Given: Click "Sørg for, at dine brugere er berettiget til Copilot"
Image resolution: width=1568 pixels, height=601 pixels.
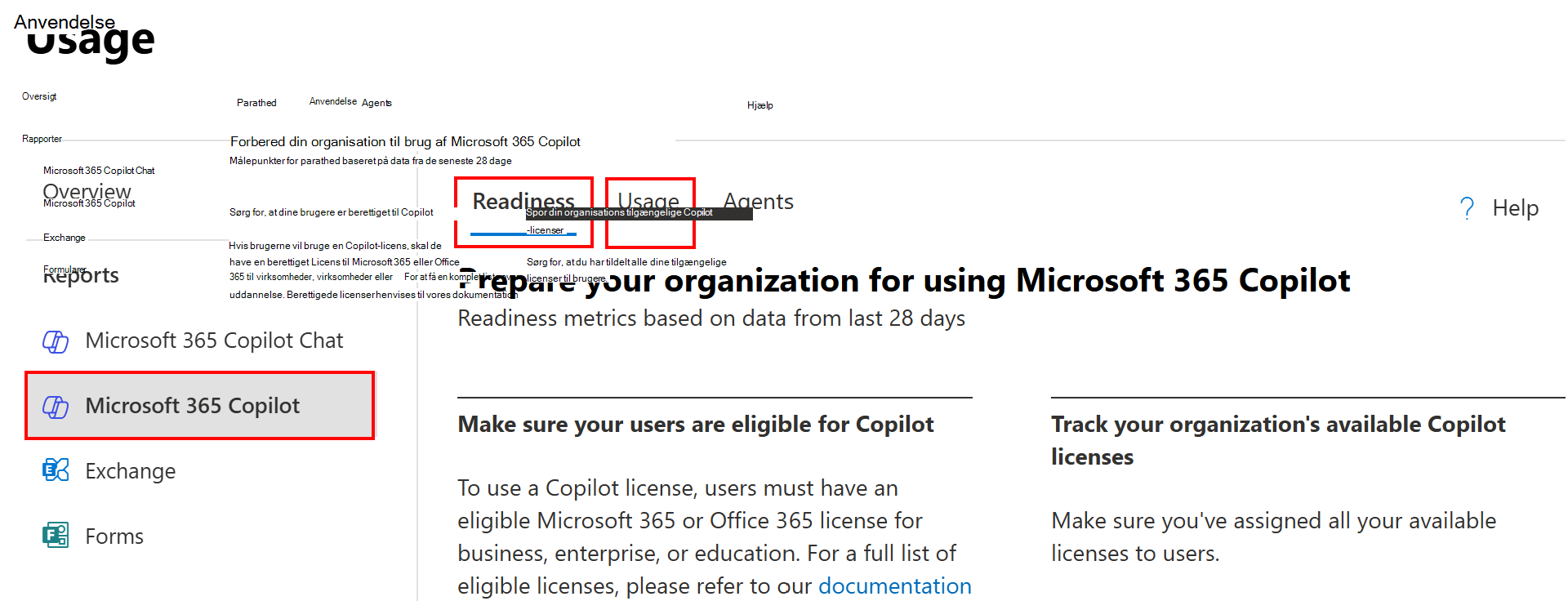Looking at the screenshot, I should tap(332, 212).
